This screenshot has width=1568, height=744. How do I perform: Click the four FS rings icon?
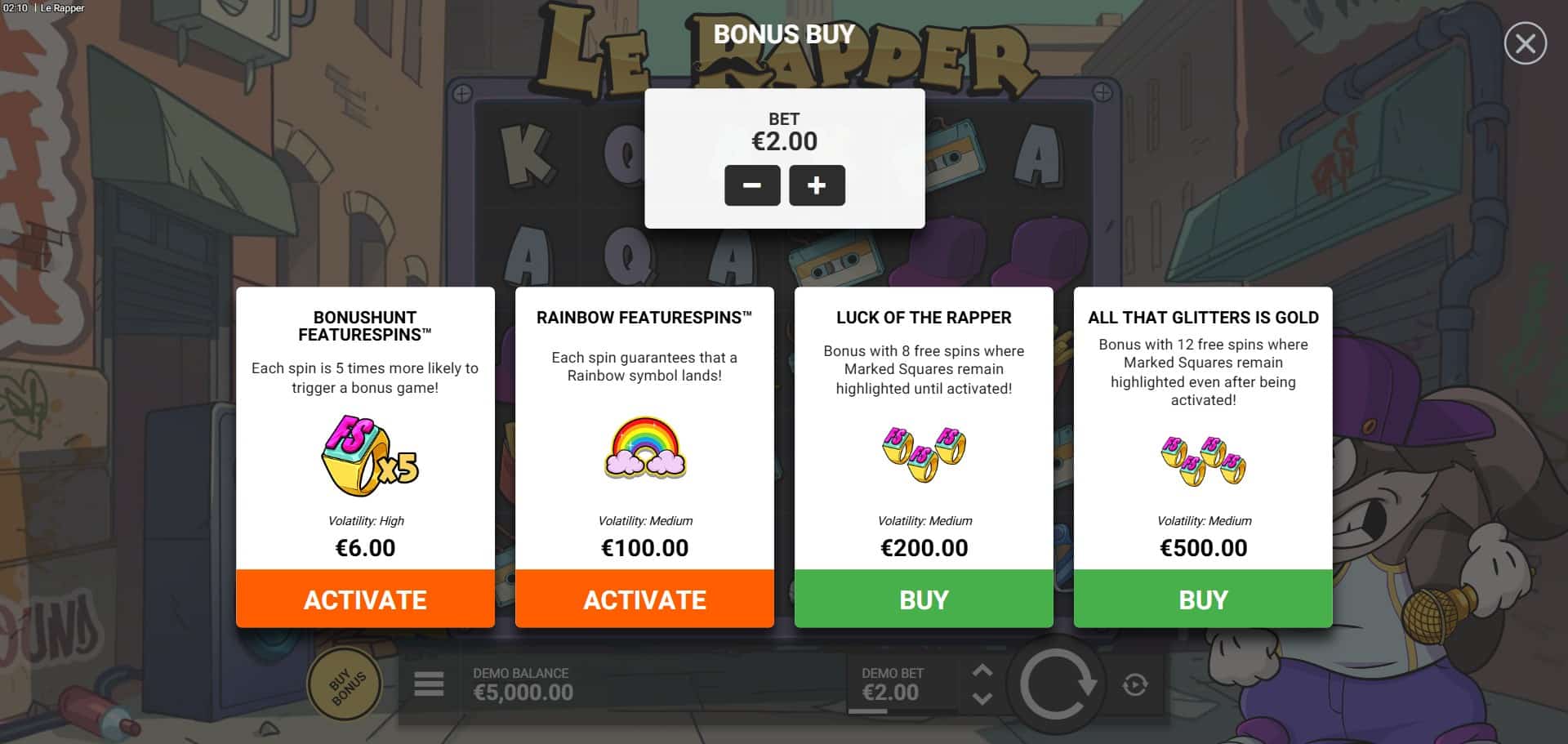[1204, 460]
